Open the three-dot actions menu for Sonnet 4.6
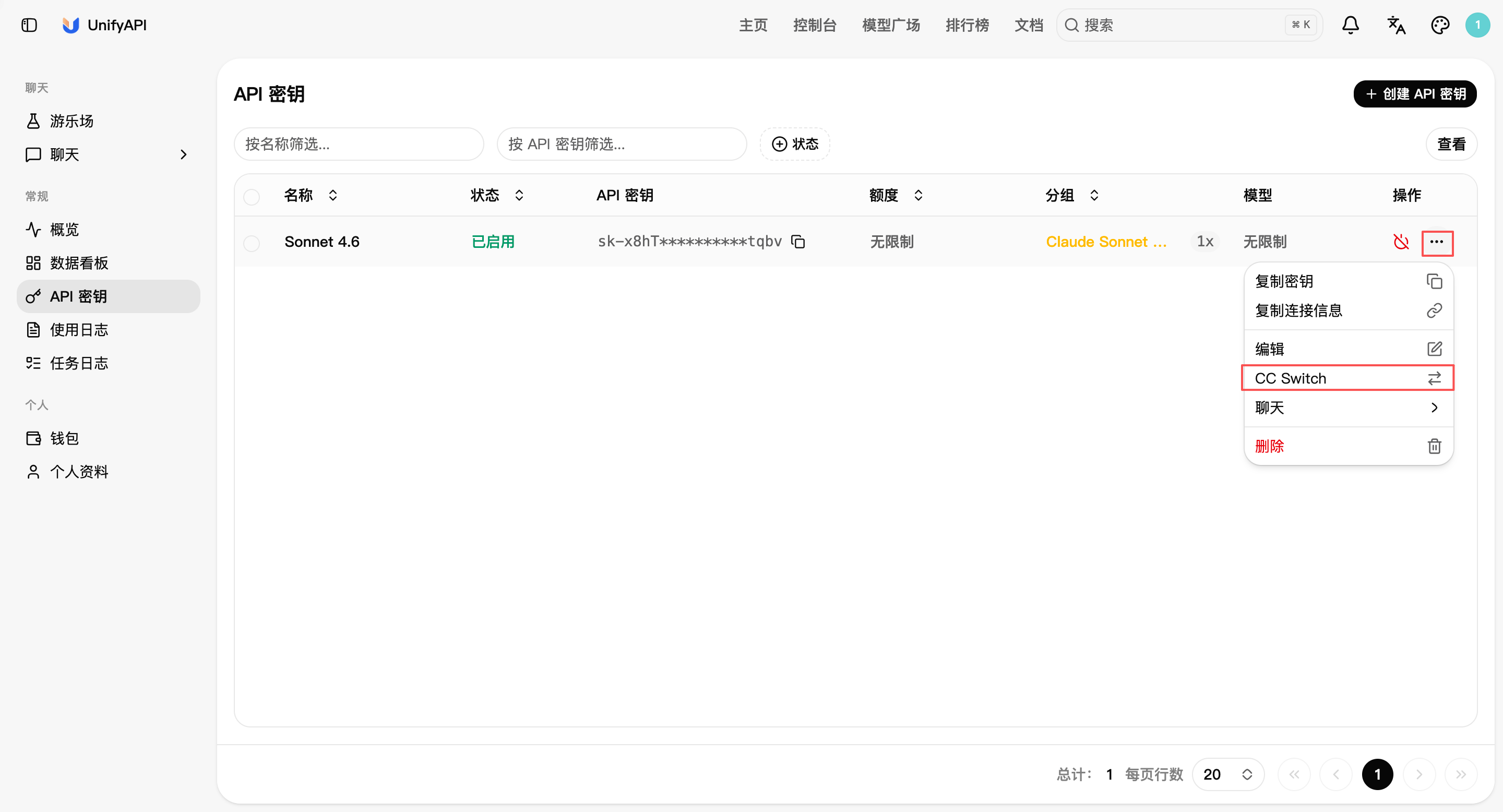 [x=1437, y=242]
